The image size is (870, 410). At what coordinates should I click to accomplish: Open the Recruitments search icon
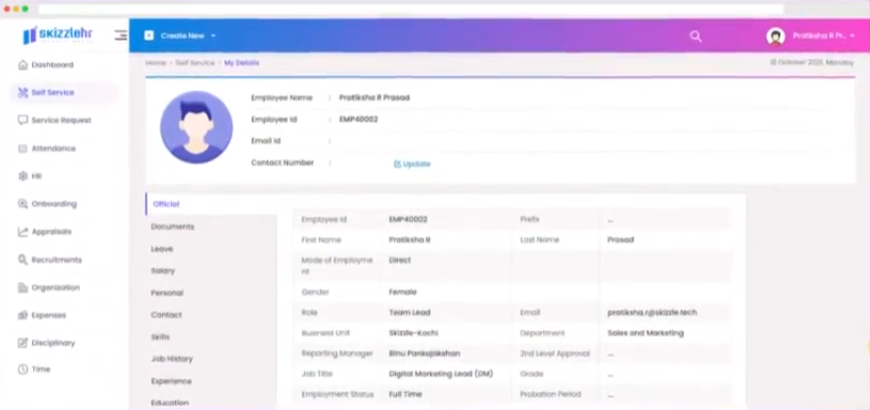click(23, 260)
